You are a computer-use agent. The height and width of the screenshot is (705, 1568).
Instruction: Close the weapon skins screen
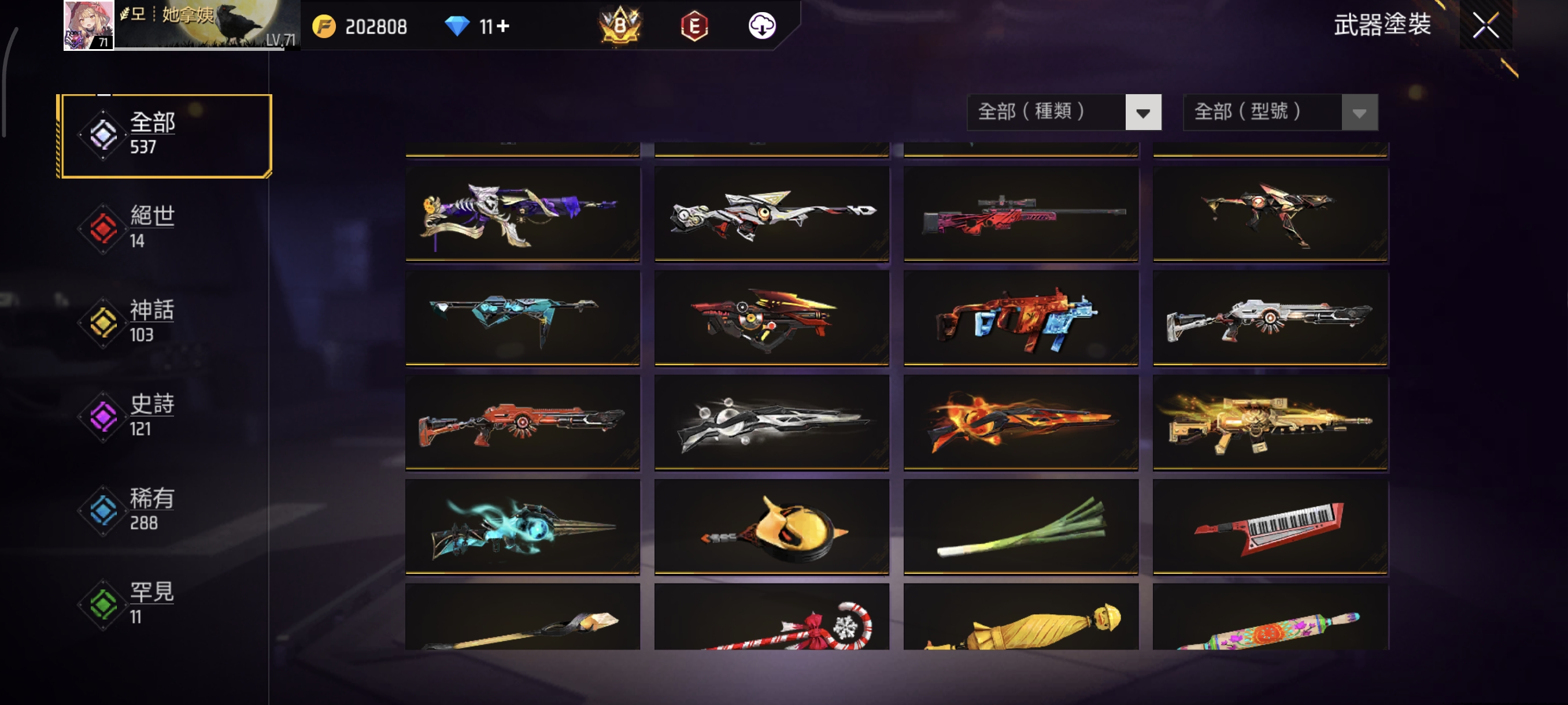tap(1485, 25)
